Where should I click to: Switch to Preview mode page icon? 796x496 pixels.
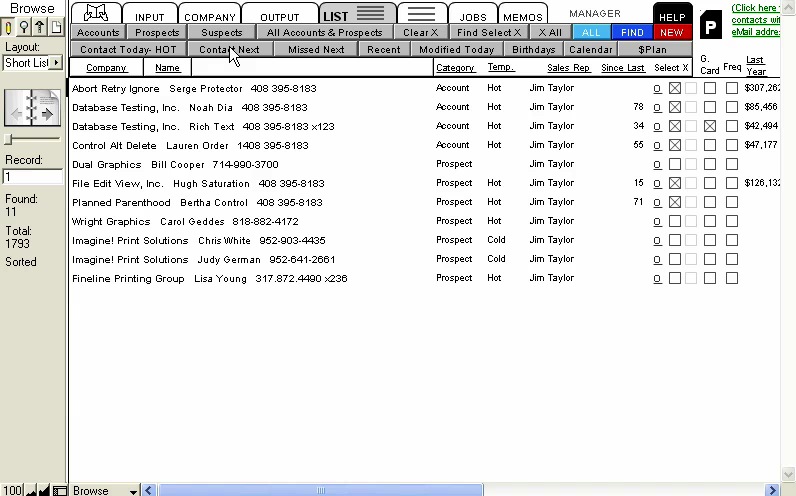(56, 27)
